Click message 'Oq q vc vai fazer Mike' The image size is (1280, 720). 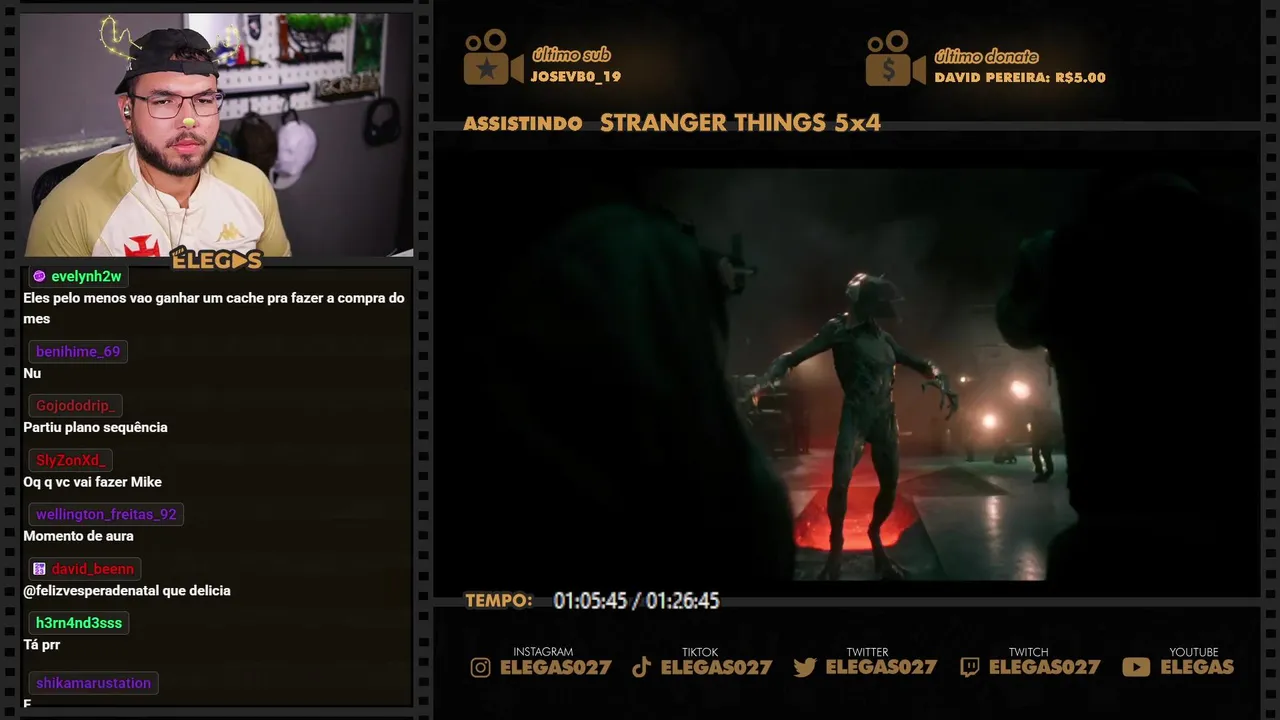click(92, 482)
